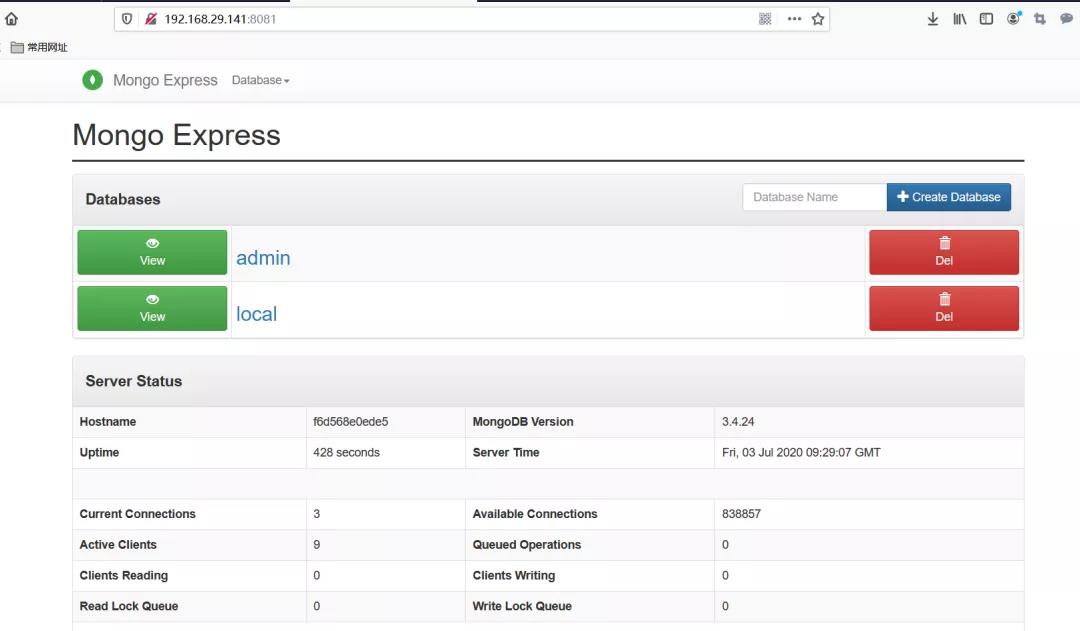
Task: Click Mongo Express navbar brand link
Action: pos(165,80)
